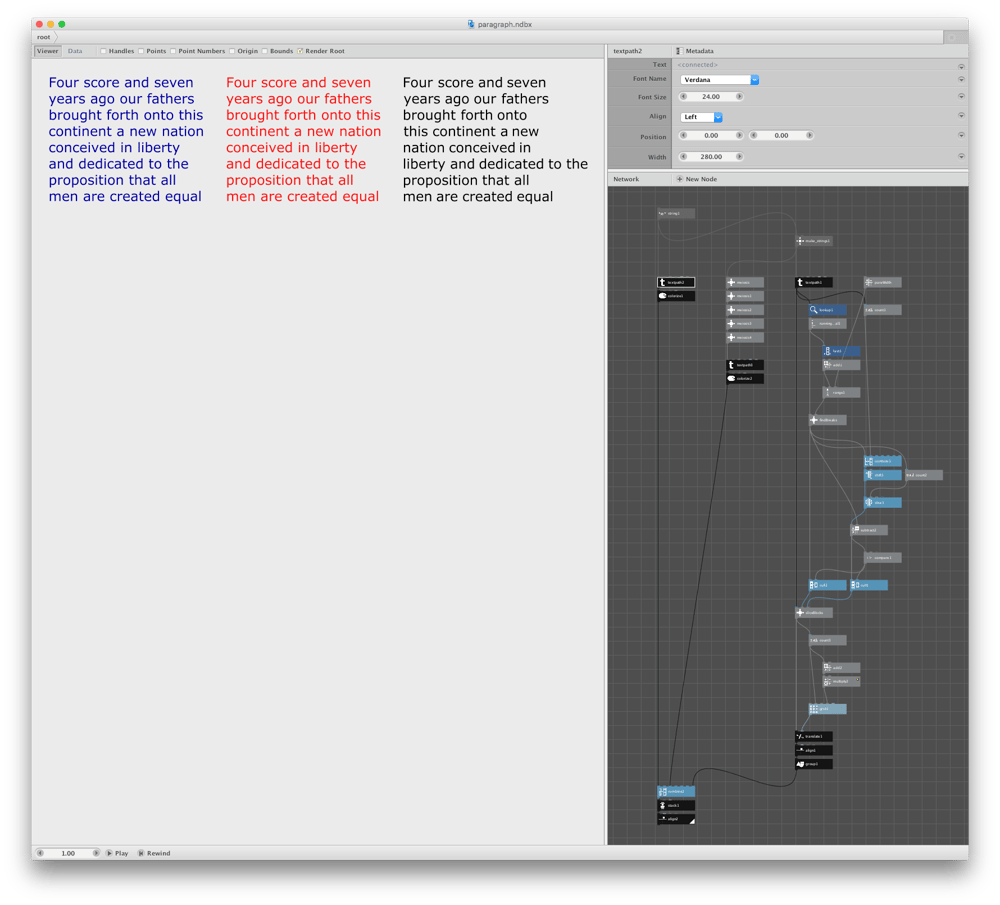
Task: Select the make_strings1 node
Action: pyautogui.click(x=814, y=241)
